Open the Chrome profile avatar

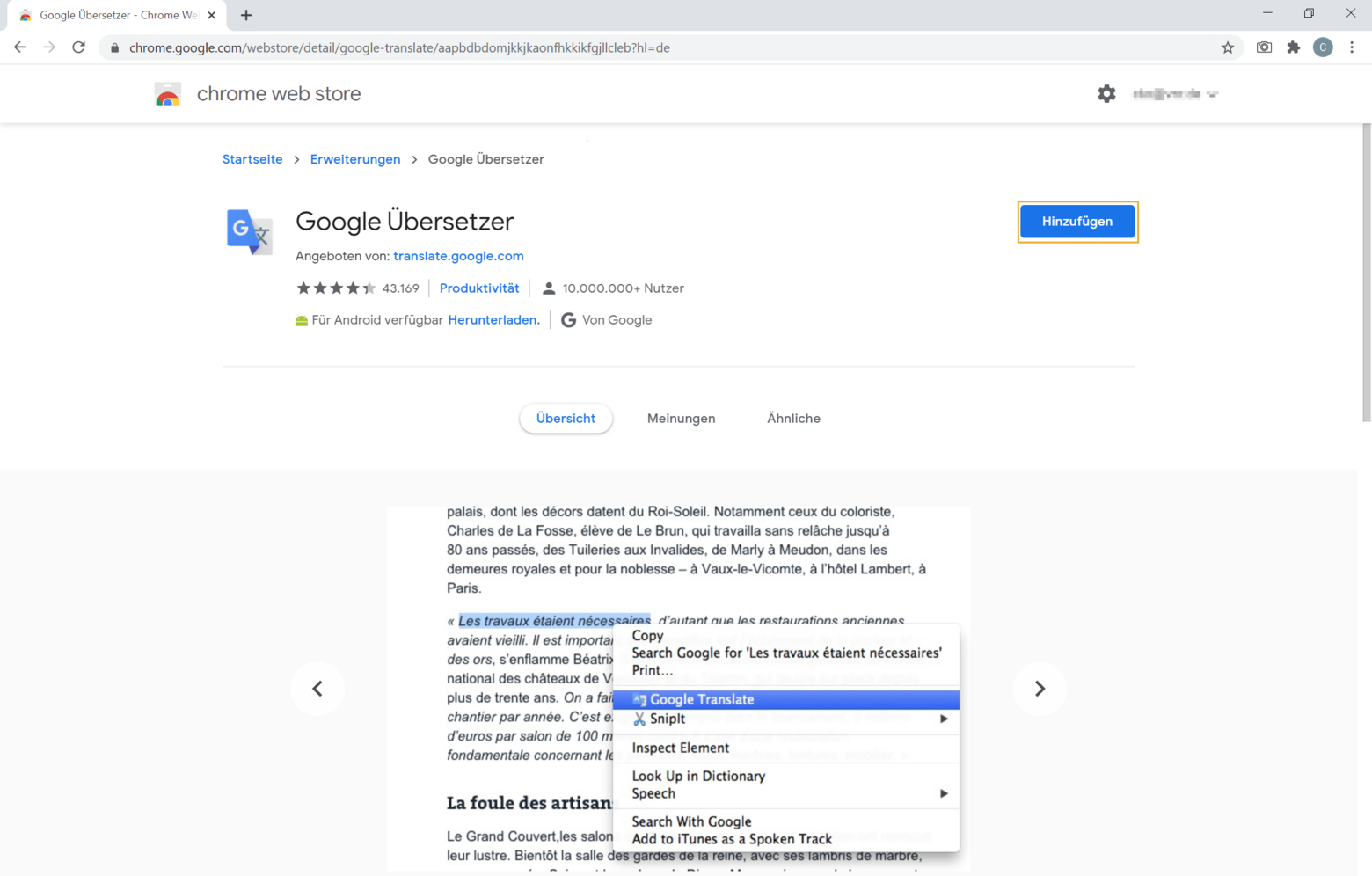(x=1323, y=47)
